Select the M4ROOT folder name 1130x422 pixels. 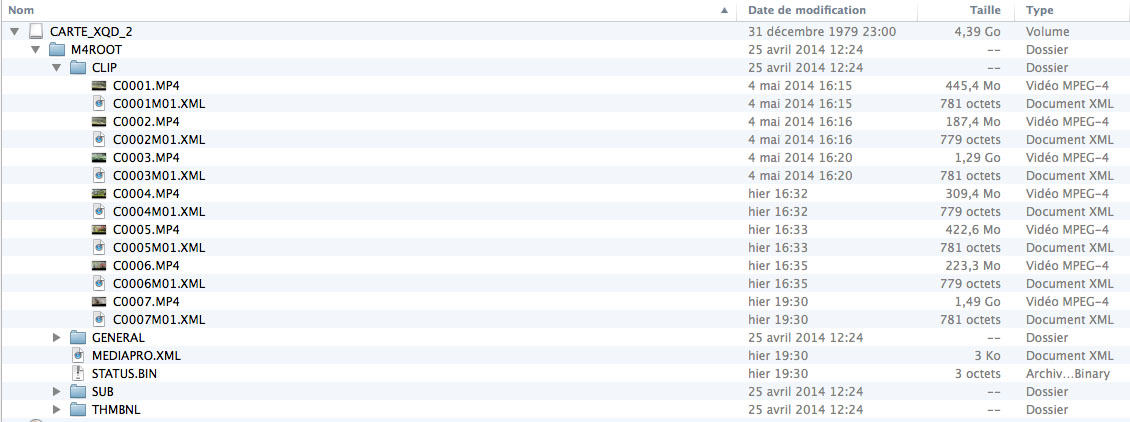[97, 50]
